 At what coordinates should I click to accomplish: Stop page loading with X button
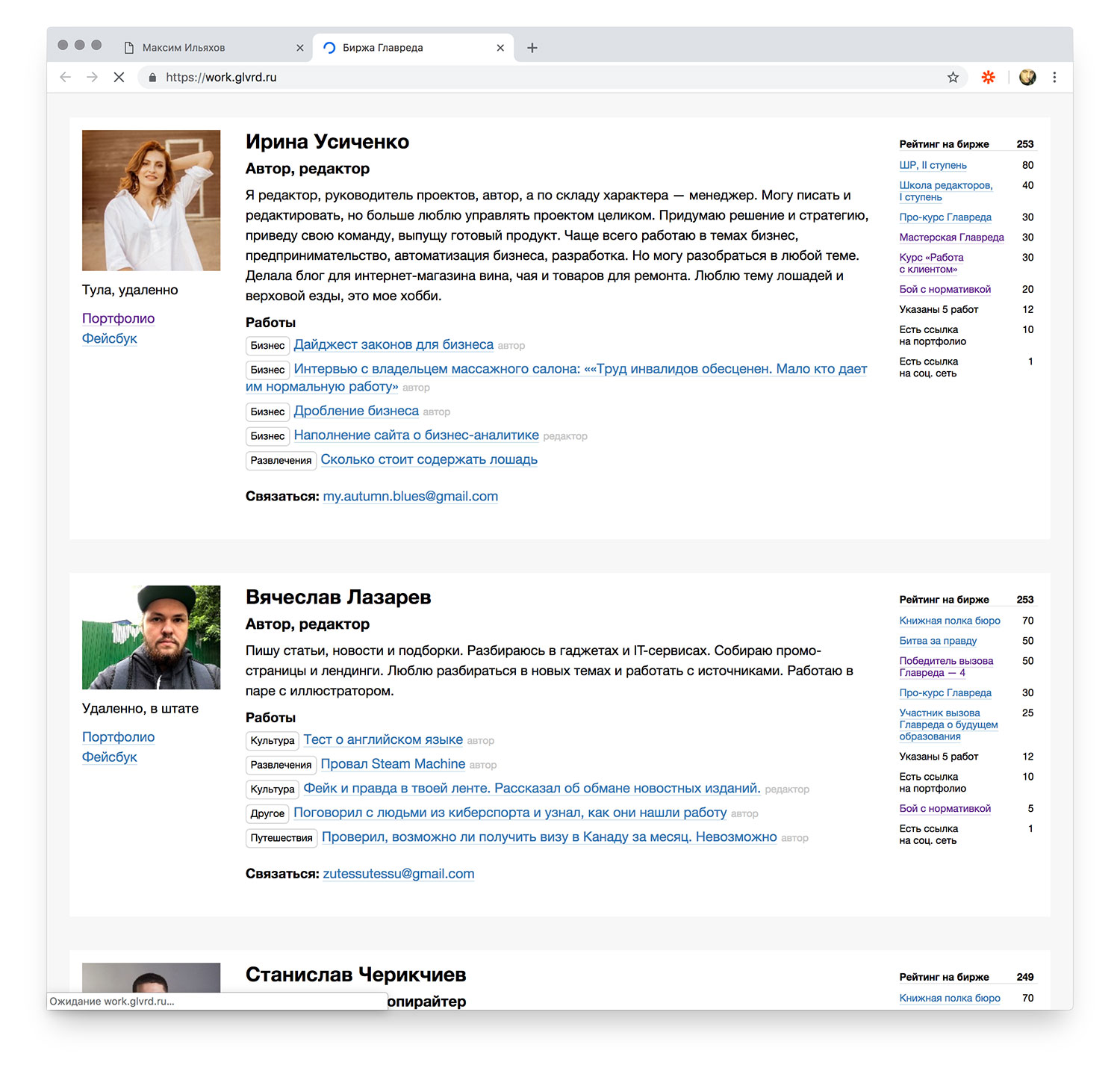pyautogui.click(x=119, y=77)
